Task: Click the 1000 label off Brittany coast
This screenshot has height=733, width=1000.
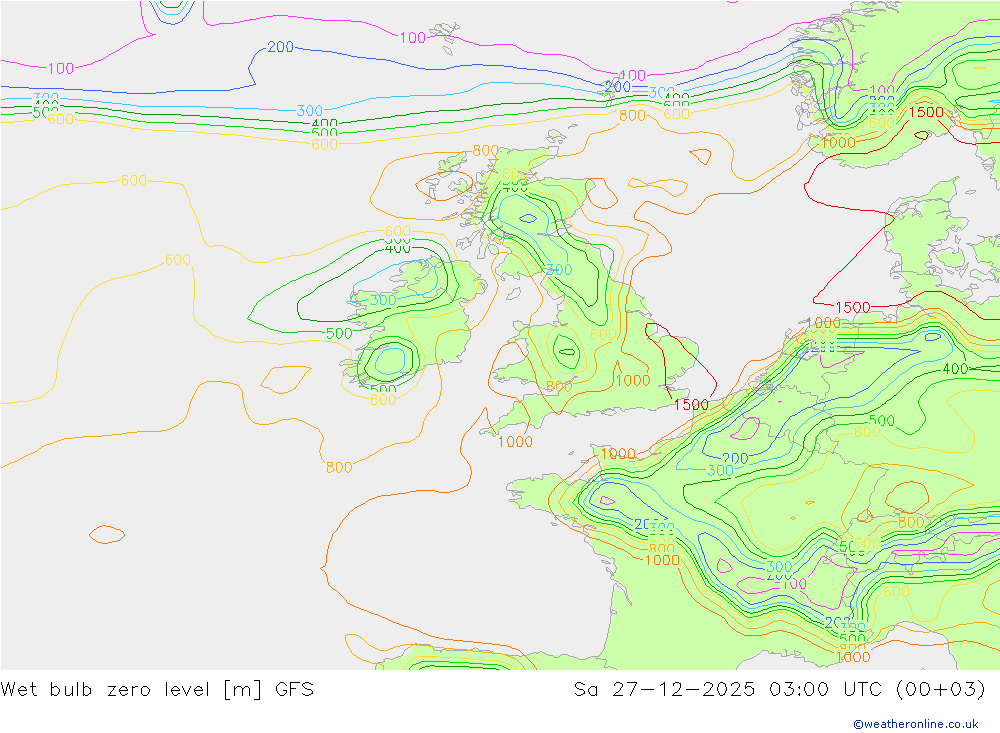Action: 618,454
